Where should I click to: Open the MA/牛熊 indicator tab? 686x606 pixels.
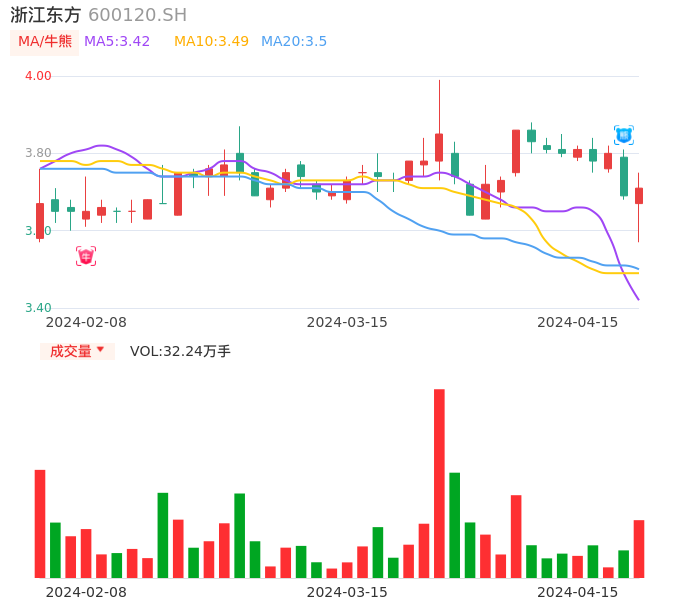[x=45, y=42]
